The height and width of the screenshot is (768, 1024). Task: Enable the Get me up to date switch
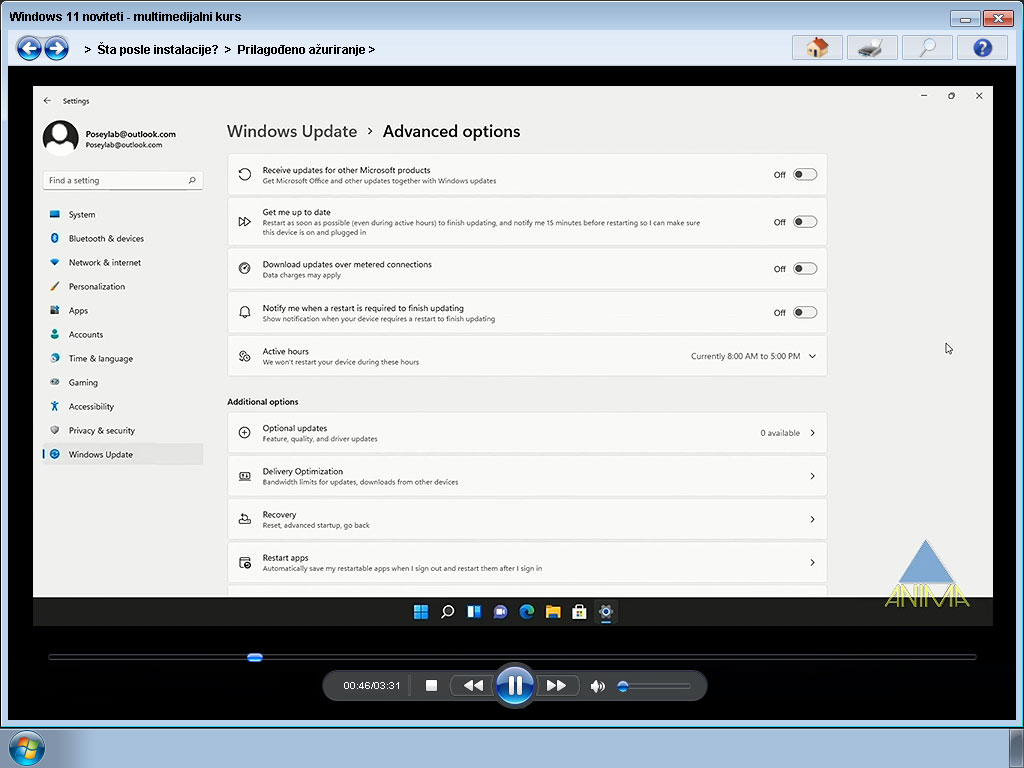coord(805,222)
